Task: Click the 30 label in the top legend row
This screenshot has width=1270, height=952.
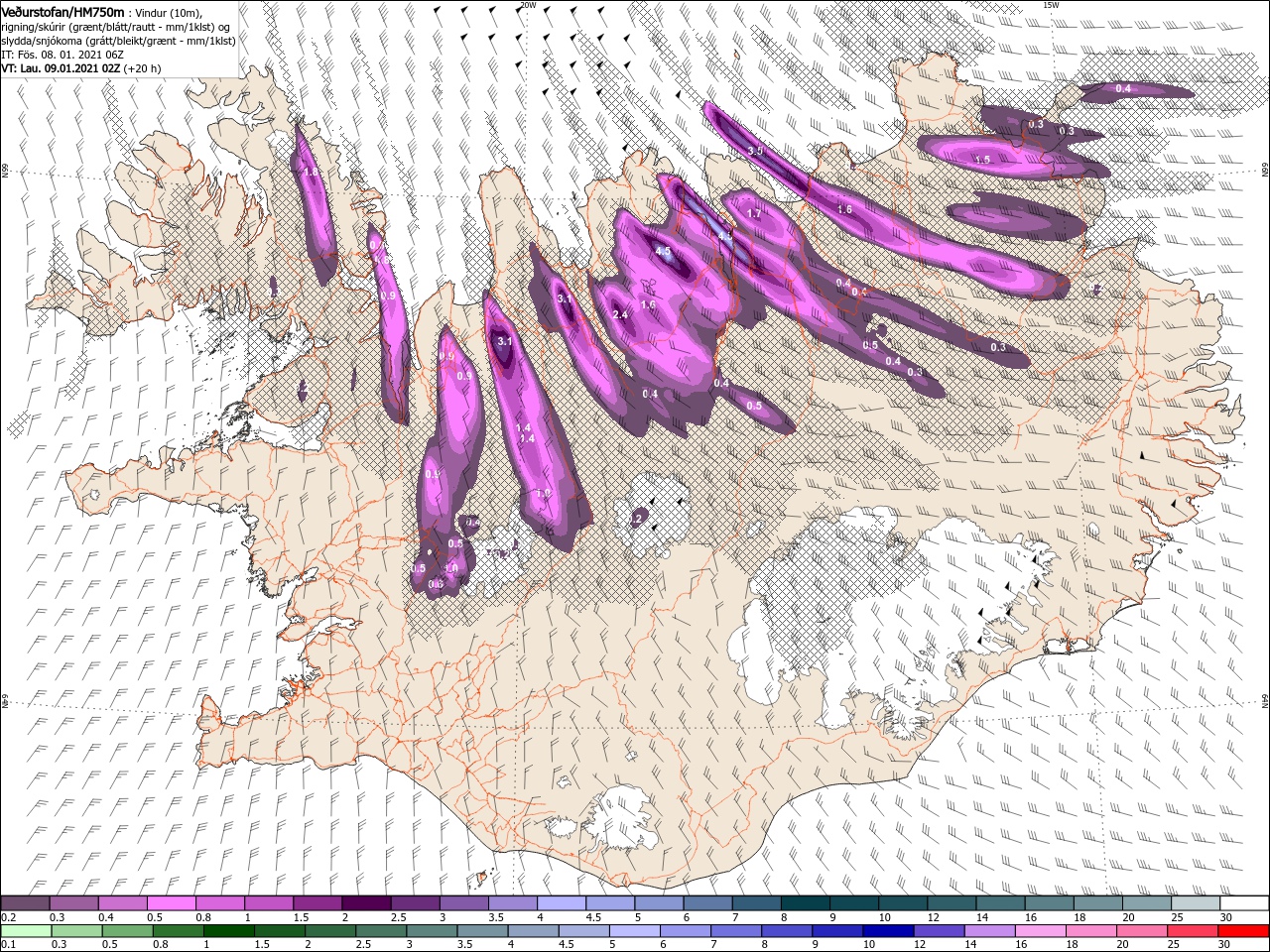Action: [x=1224, y=918]
